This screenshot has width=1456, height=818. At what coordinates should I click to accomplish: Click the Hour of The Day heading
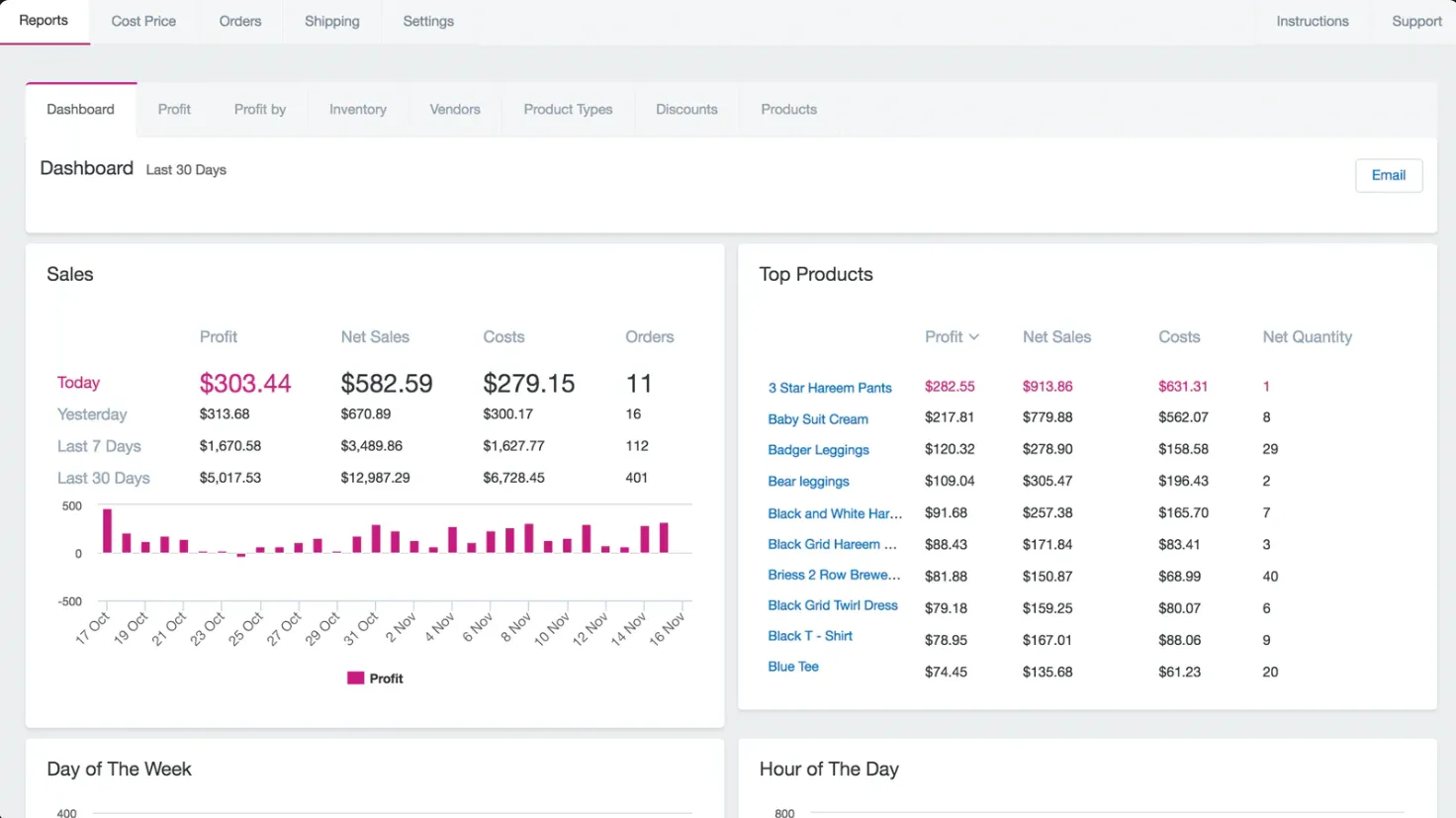click(829, 770)
